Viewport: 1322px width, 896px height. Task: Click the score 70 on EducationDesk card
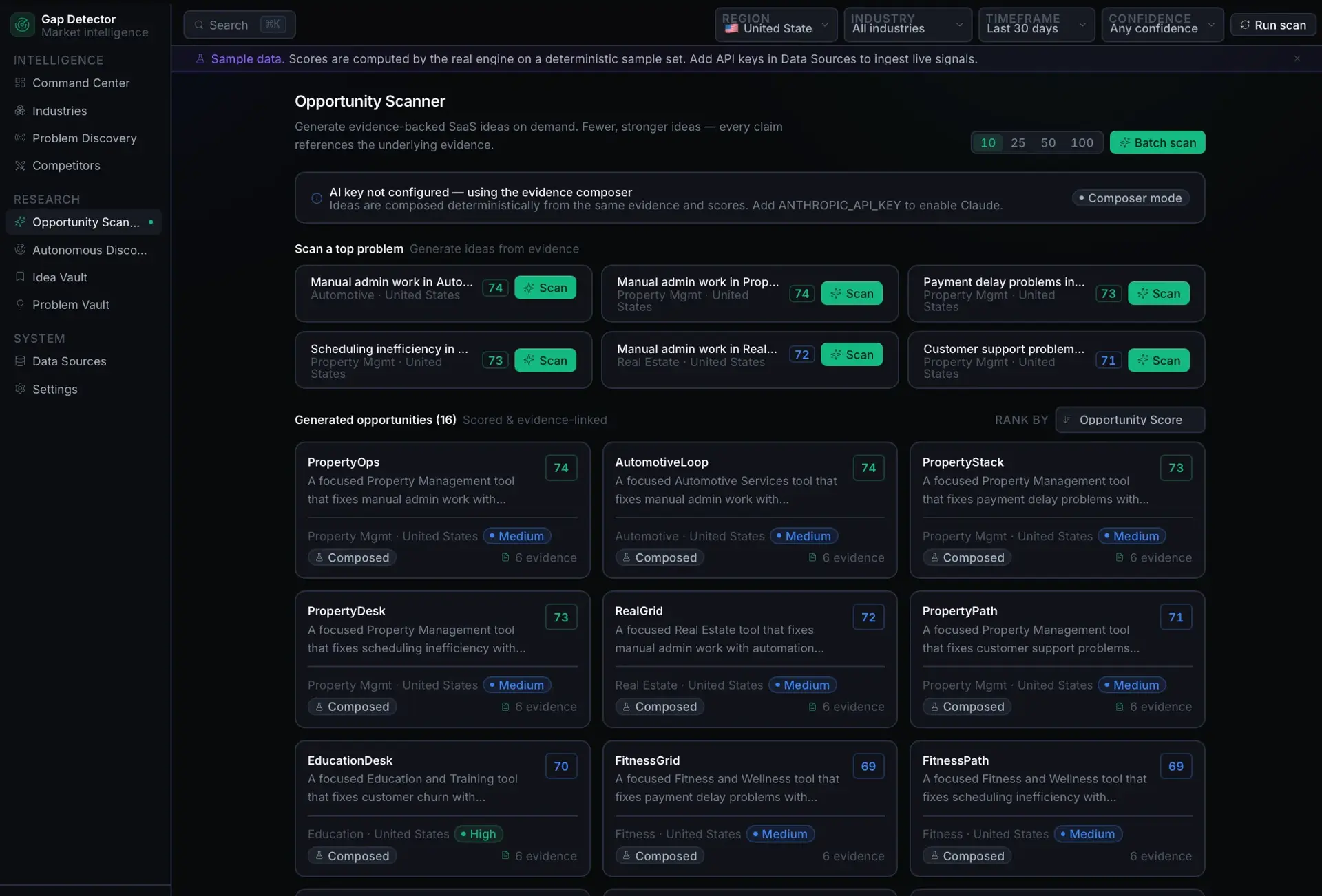tap(560, 766)
